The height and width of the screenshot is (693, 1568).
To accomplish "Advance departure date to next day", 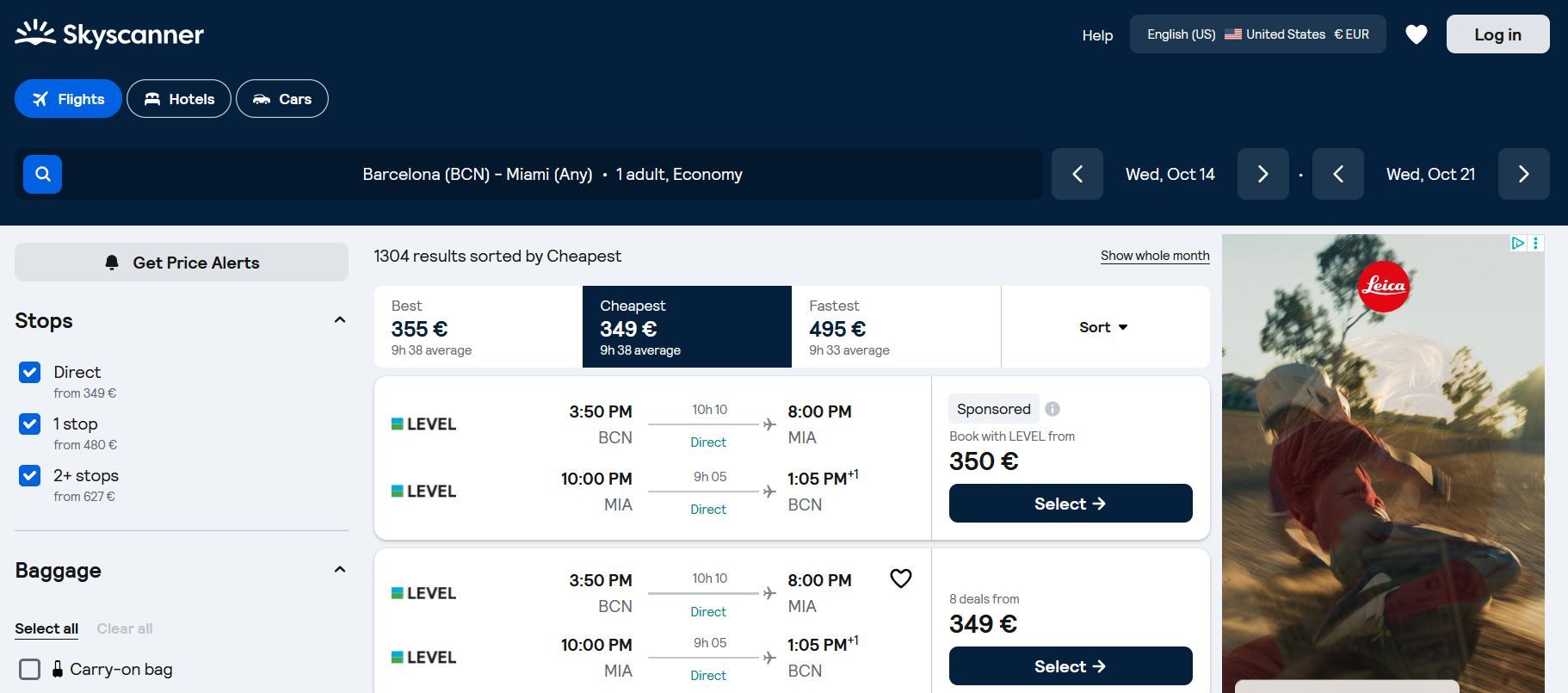I will [x=1262, y=174].
